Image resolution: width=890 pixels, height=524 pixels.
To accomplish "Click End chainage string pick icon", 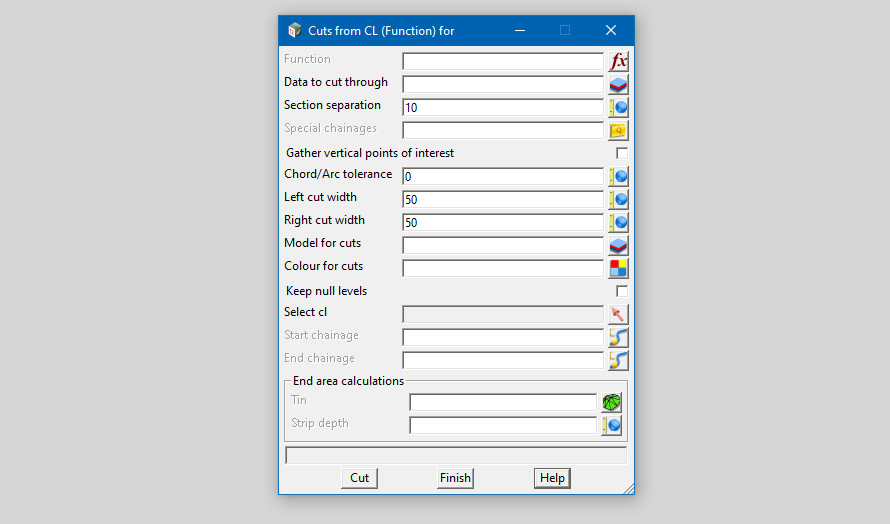I will click(x=618, y=360).
